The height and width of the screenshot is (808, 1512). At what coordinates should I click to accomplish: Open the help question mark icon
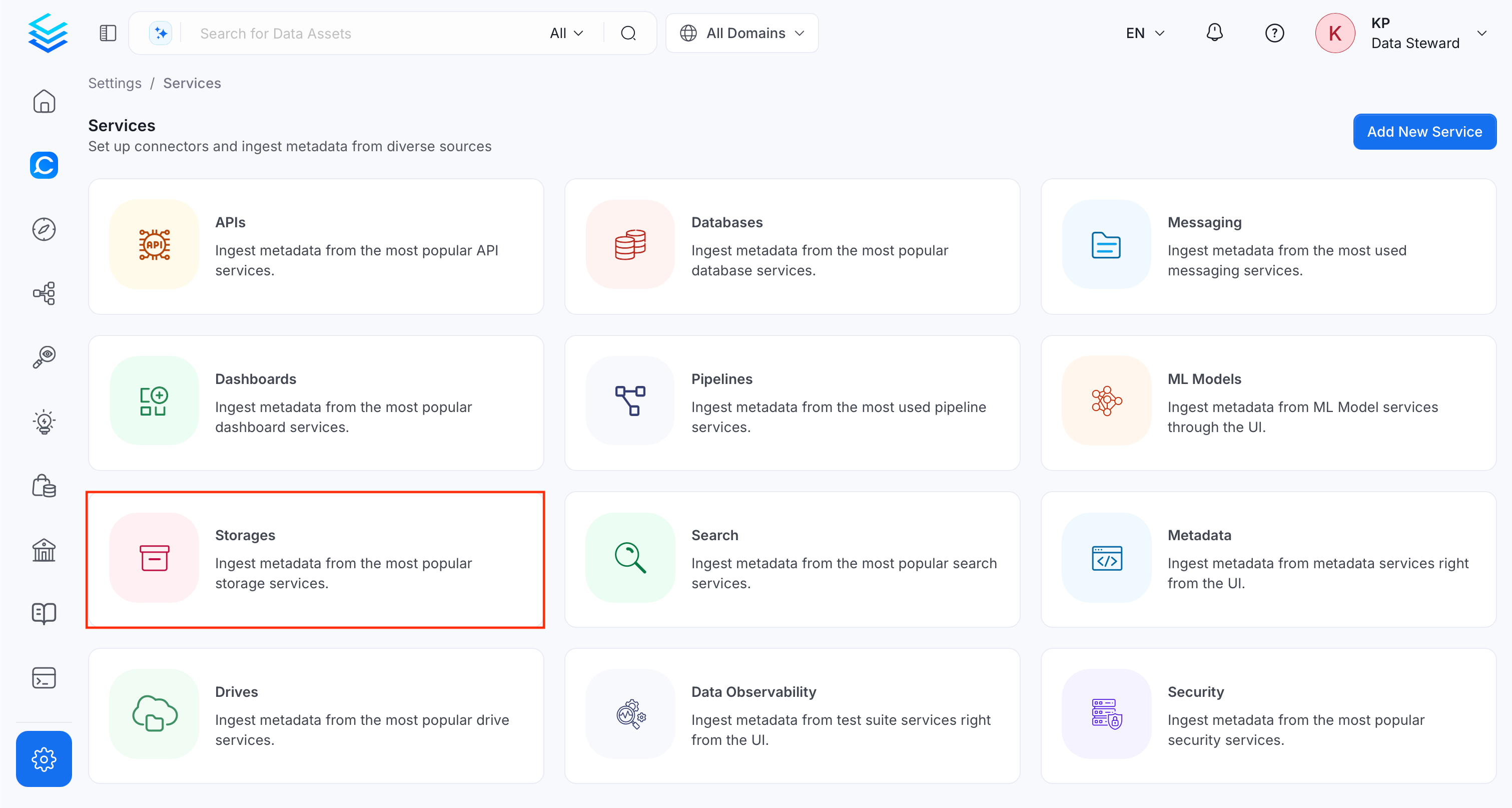point(1274,33)
